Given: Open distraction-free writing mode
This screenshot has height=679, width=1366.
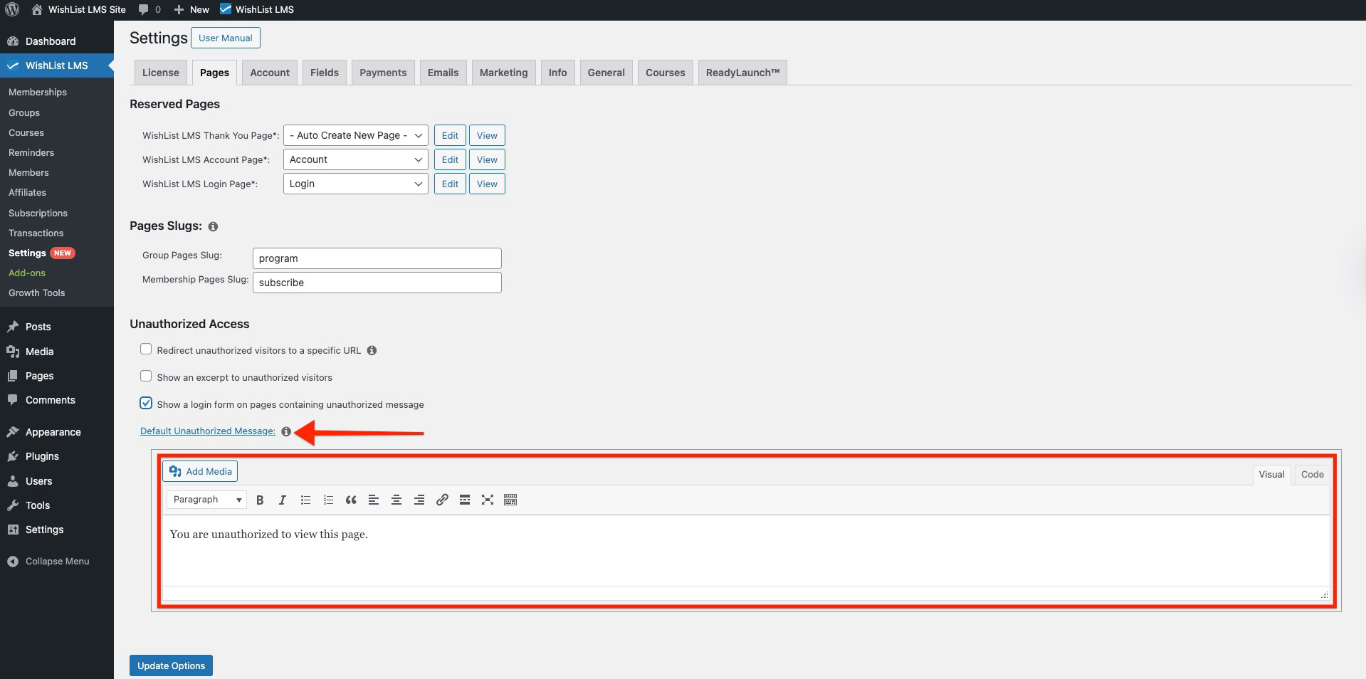Looking at the screenshot, I should pyautogui.click(x=488, y=500).
